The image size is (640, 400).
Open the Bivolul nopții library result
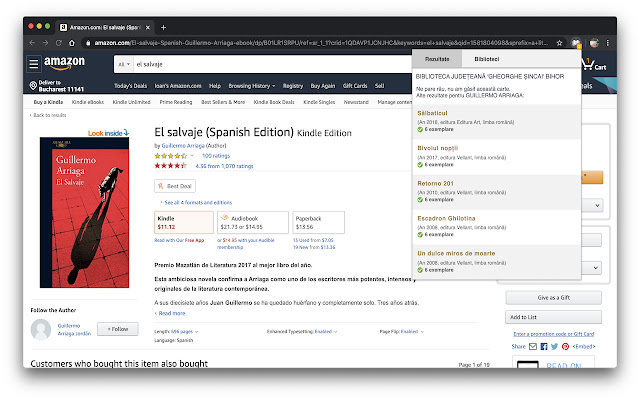pos(437,148)
